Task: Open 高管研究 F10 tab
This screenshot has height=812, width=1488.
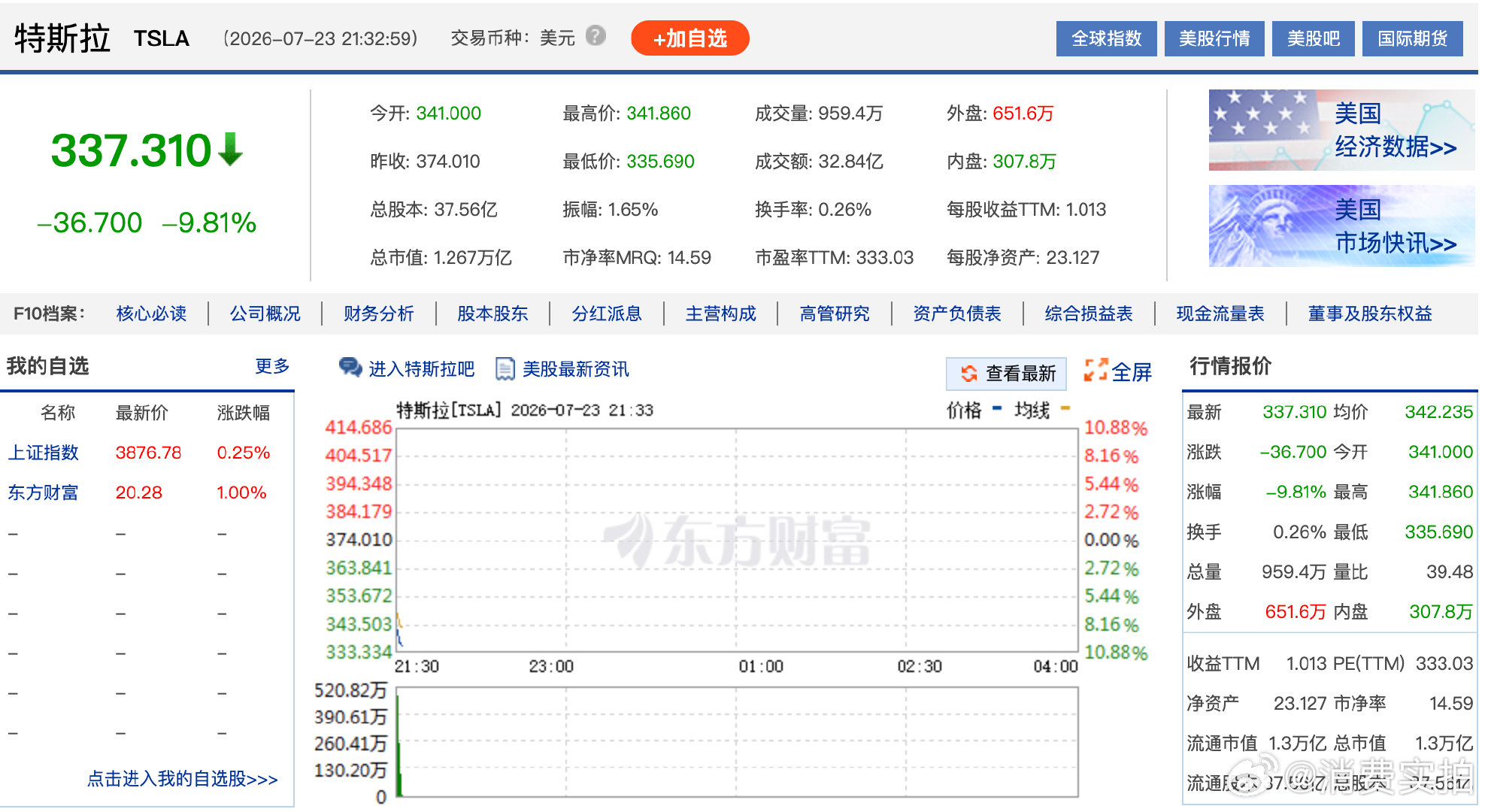Action: click(834, 314)
